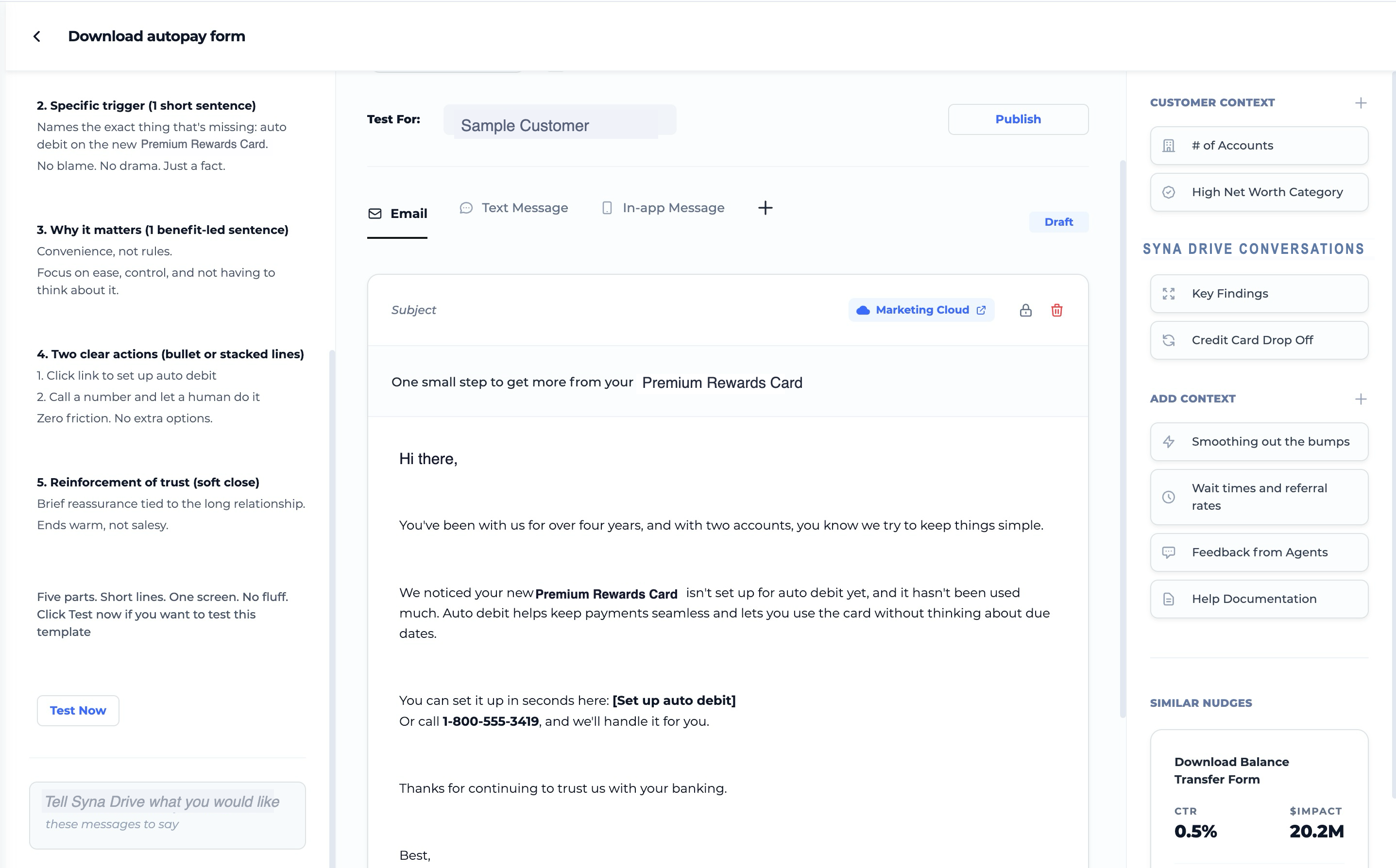Click the expand icon on Key Findings
This screenshot has width=1396, height=868.
point(1169,294)
